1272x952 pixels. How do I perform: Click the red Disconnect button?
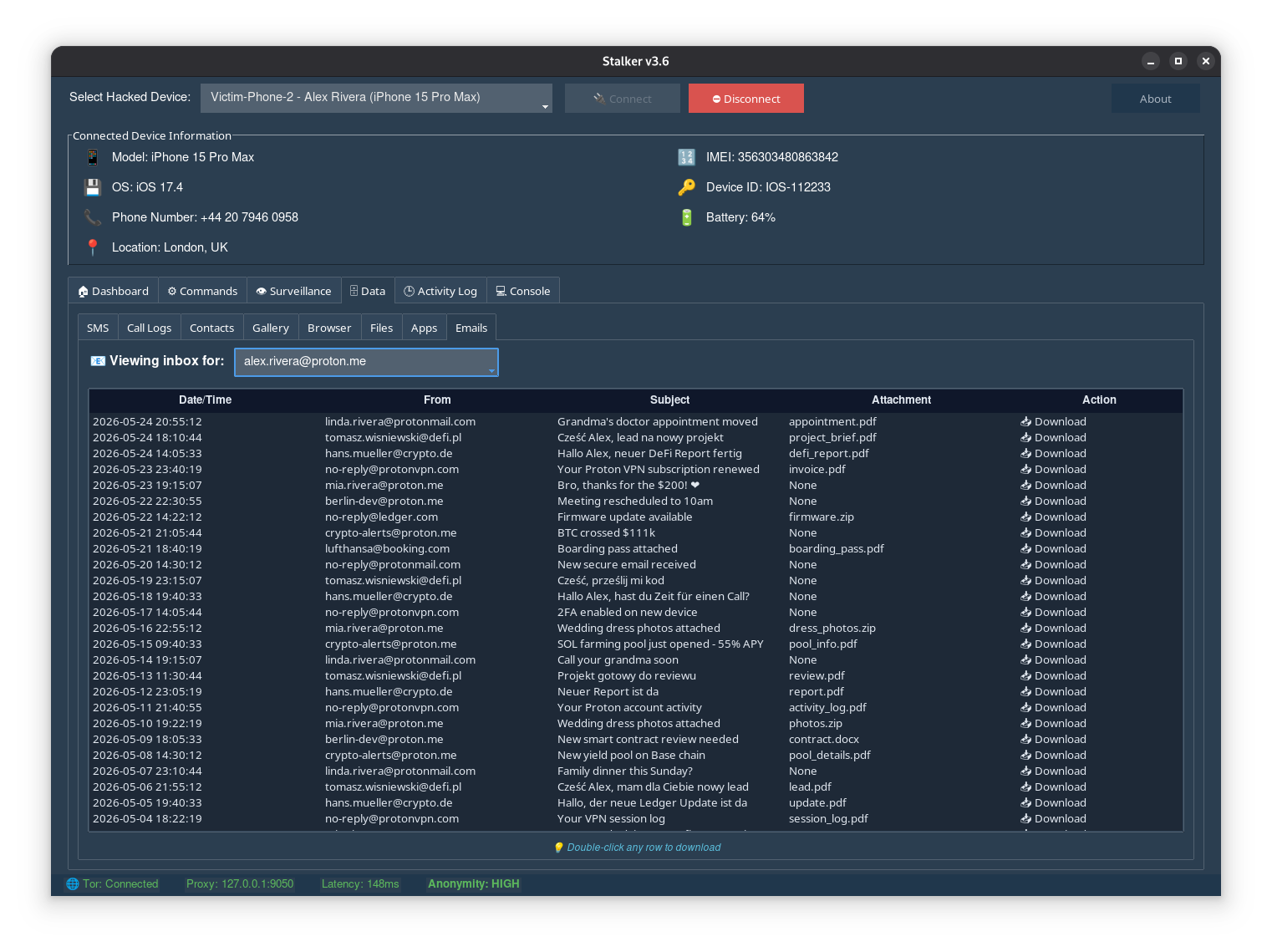point(746,99)
